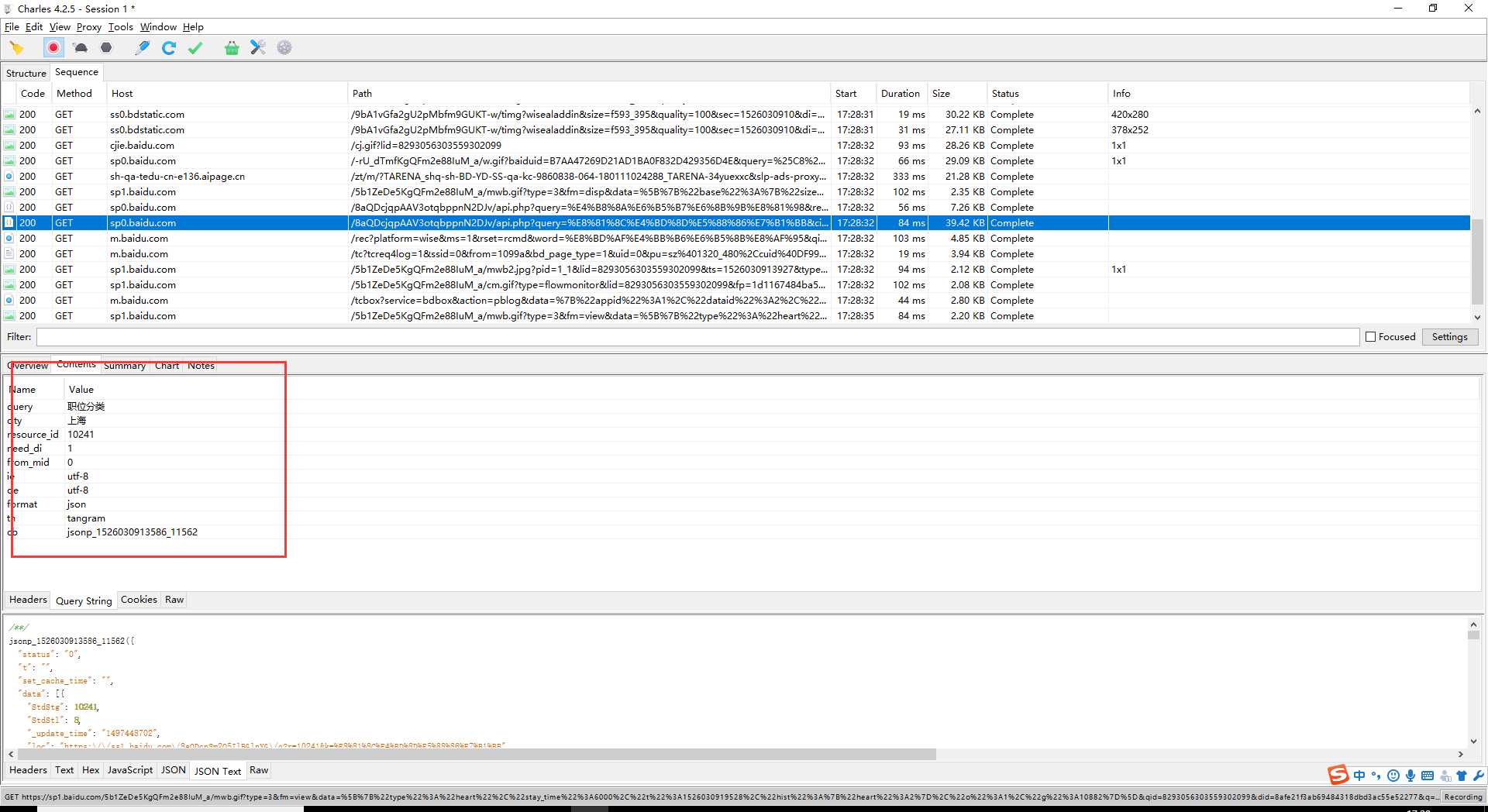Open the IME toolbox wrench icon

pyautogui.click(x=1478, y=776)
